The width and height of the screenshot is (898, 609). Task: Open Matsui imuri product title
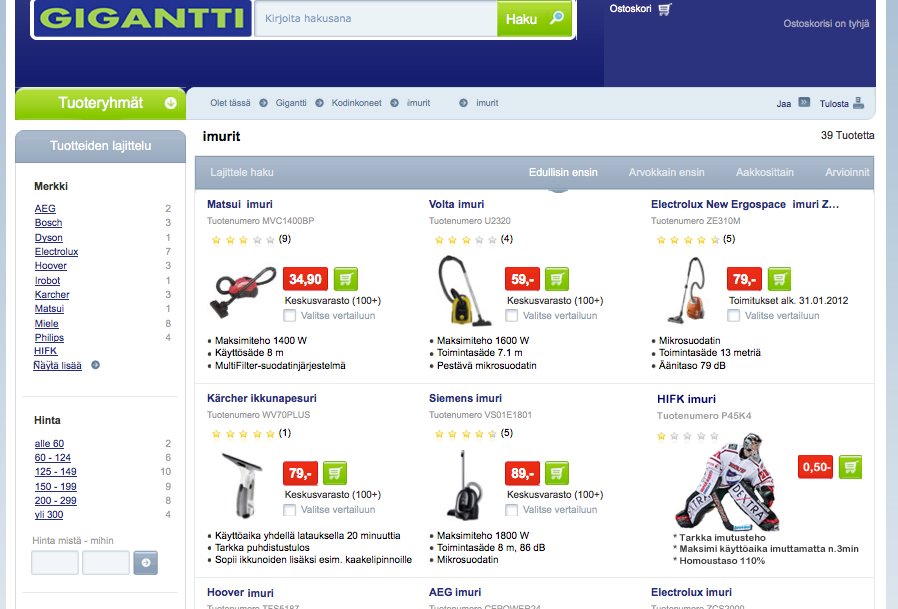pos(240,205)
